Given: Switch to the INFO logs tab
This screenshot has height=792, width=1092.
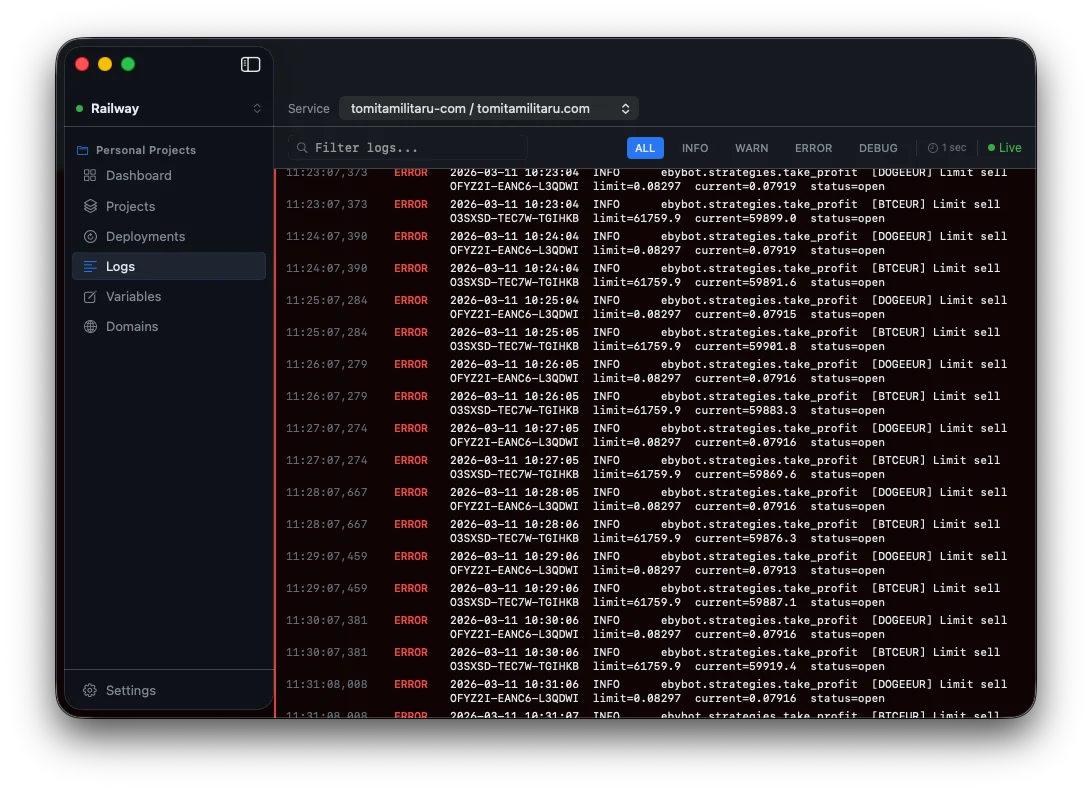Looking at the screenshot, I should 695,147.
